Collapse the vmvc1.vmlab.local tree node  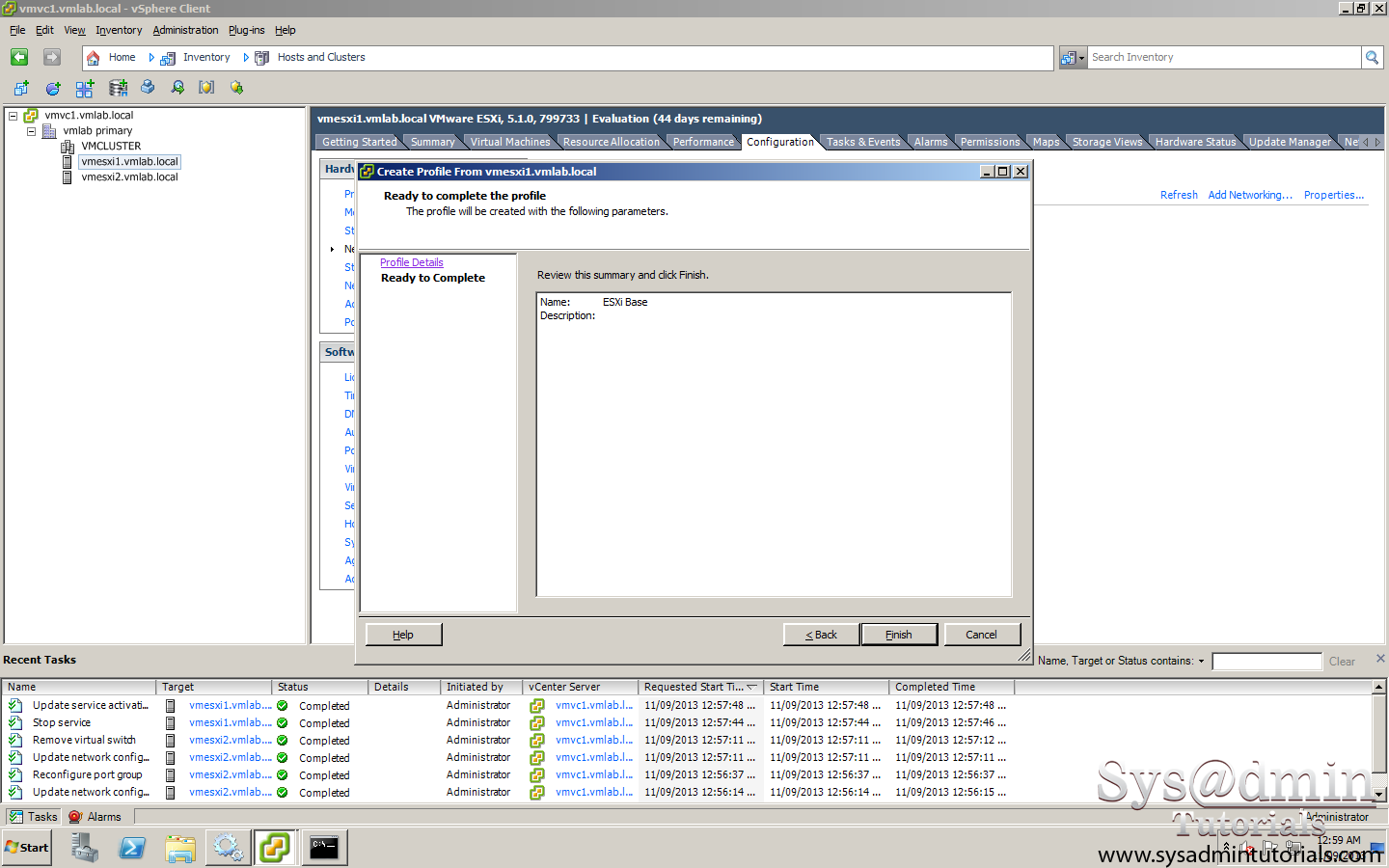(14, 116)
